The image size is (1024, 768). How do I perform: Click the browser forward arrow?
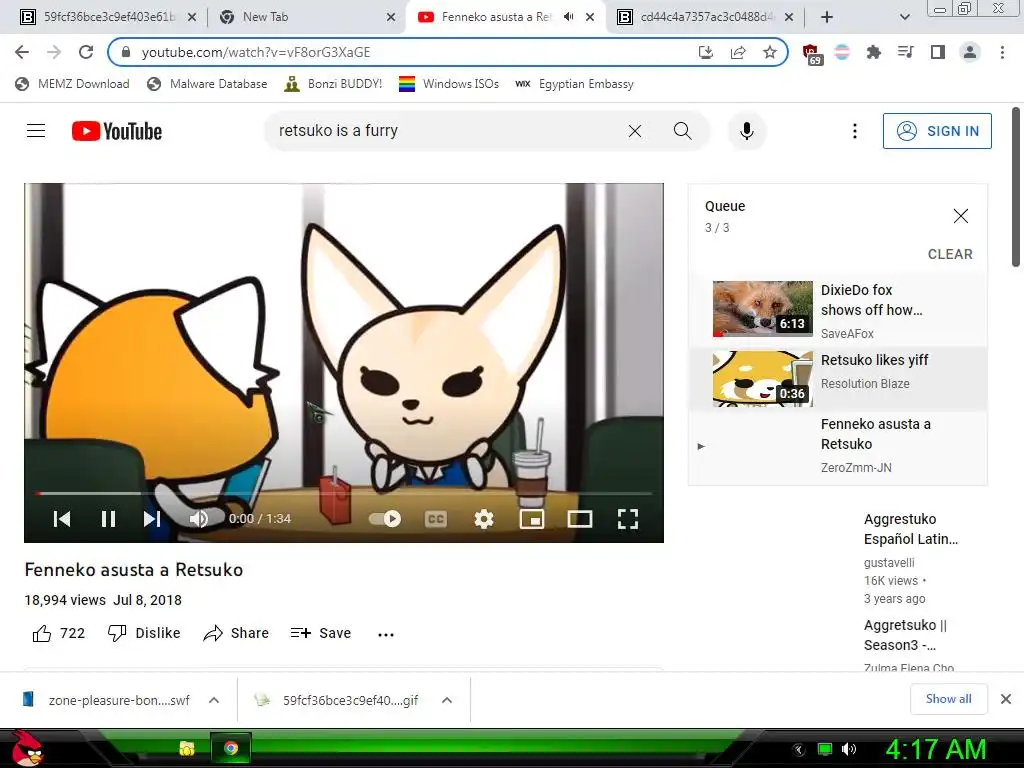(54, 52)
